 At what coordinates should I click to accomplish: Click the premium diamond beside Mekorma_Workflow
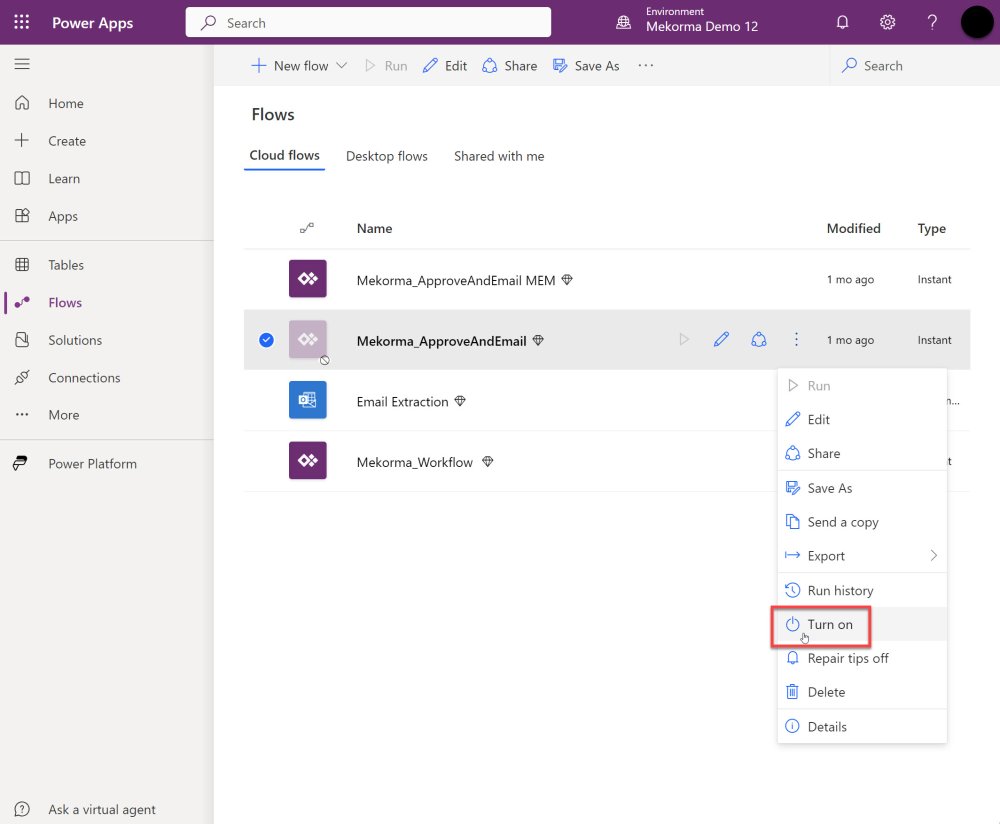pyautogui.click(x=487, y=462)
